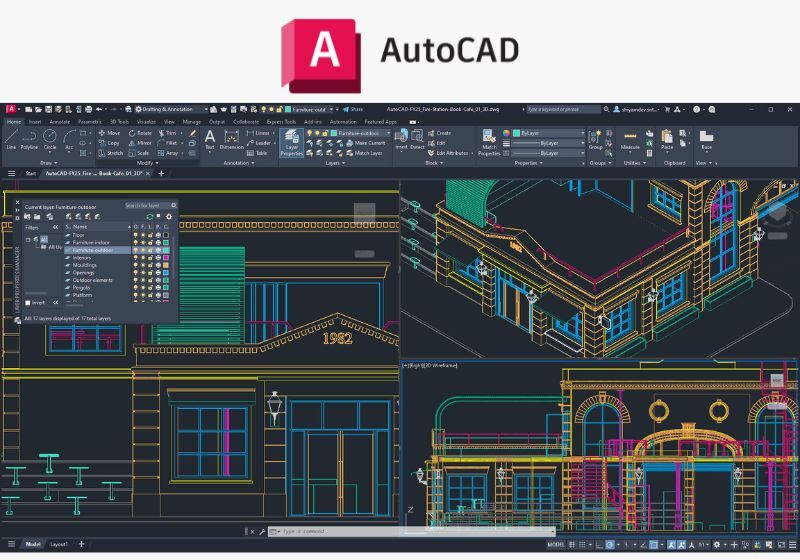Viewport: 800px width, 560px height.
Task: Click the MODEL status bar button
Action: point(556,545)
